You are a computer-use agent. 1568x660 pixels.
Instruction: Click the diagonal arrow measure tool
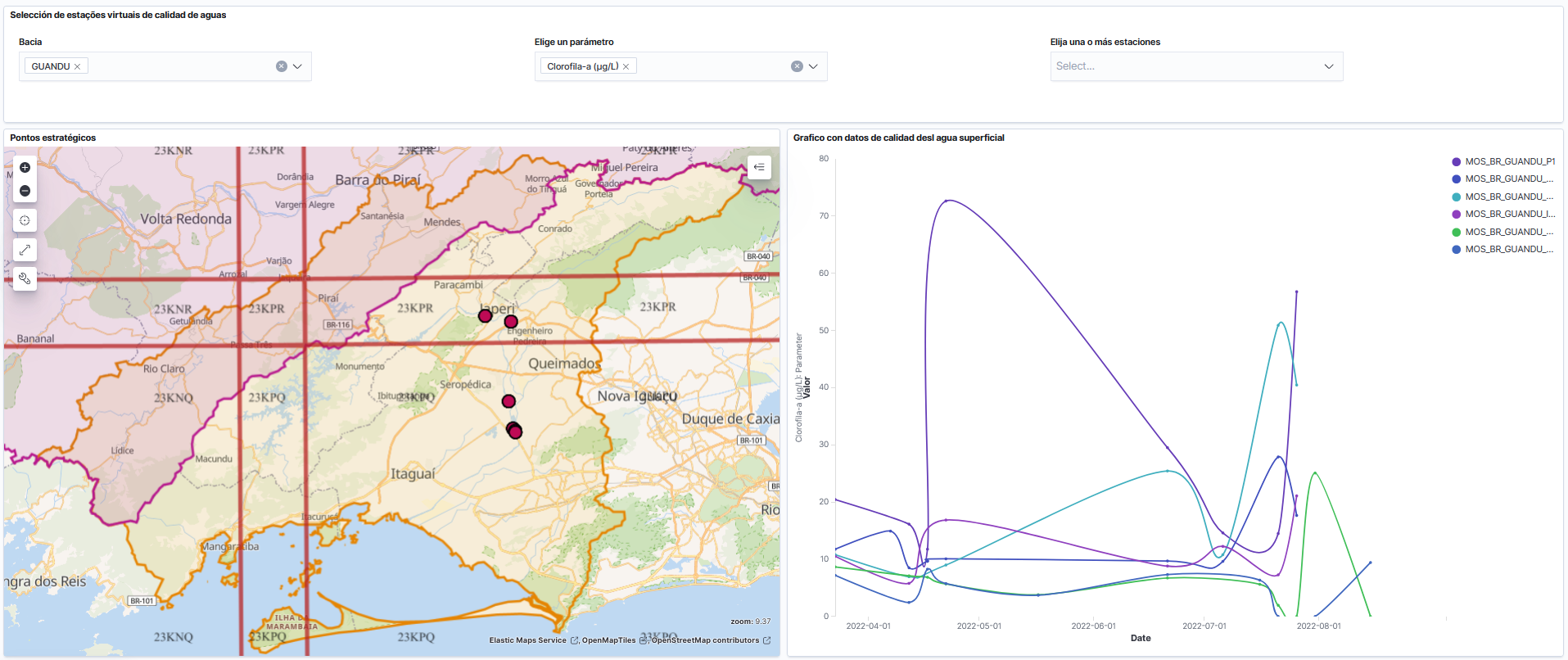(x=25, y=250)
